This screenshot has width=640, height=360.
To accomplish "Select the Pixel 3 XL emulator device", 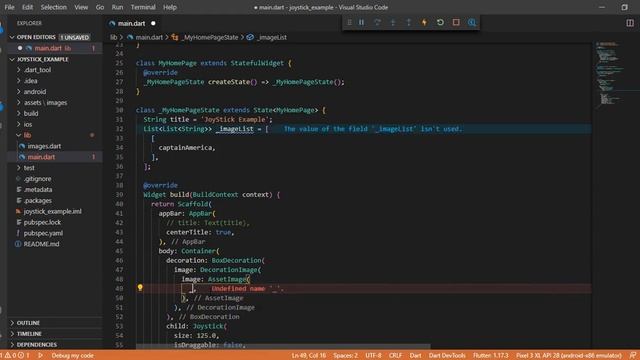I will click(569, 356).
